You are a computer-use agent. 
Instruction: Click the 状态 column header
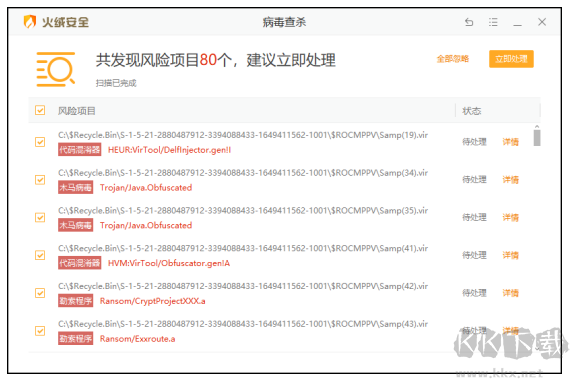click(471, 111)
